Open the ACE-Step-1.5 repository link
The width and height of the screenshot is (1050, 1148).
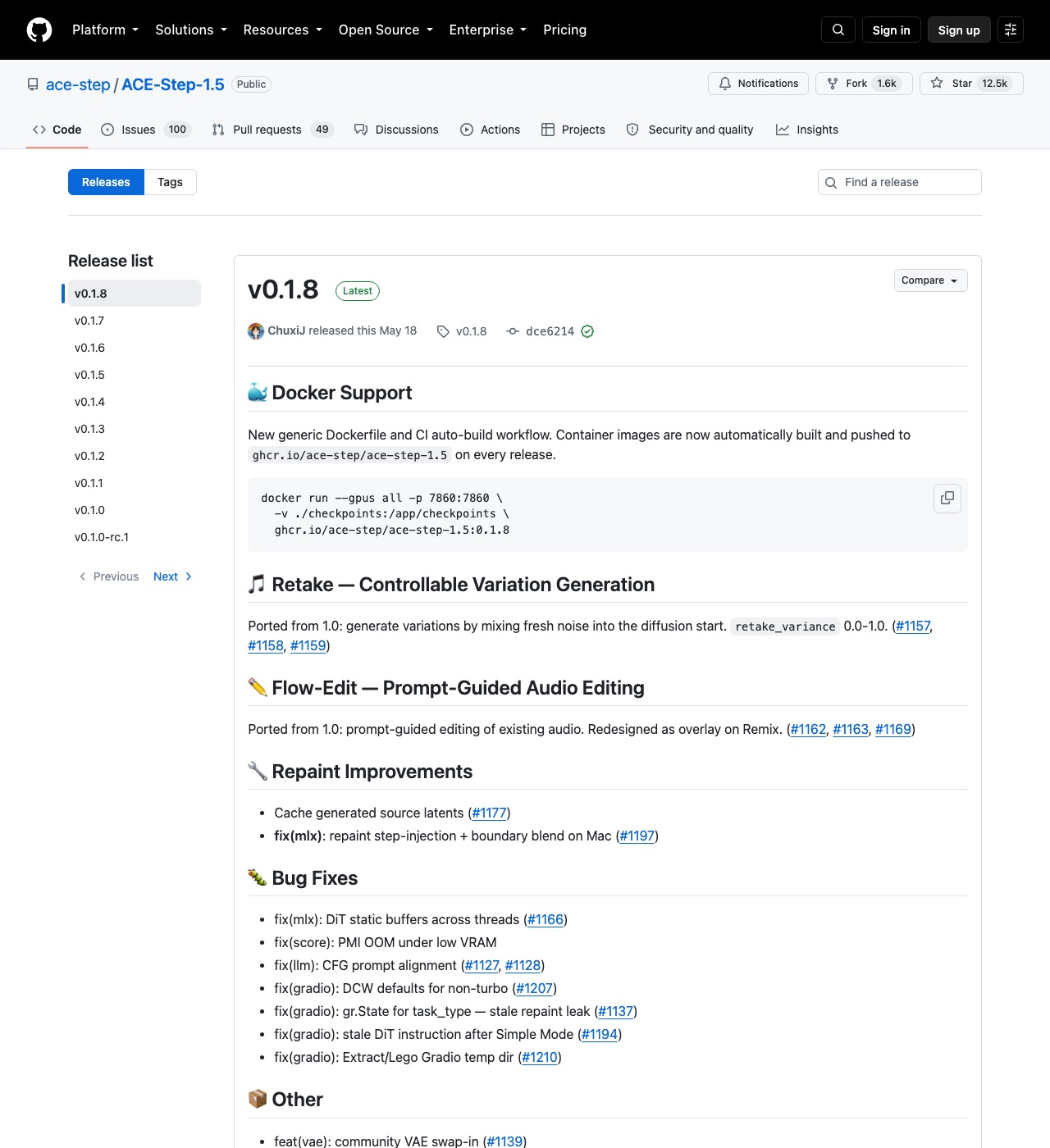173,84
